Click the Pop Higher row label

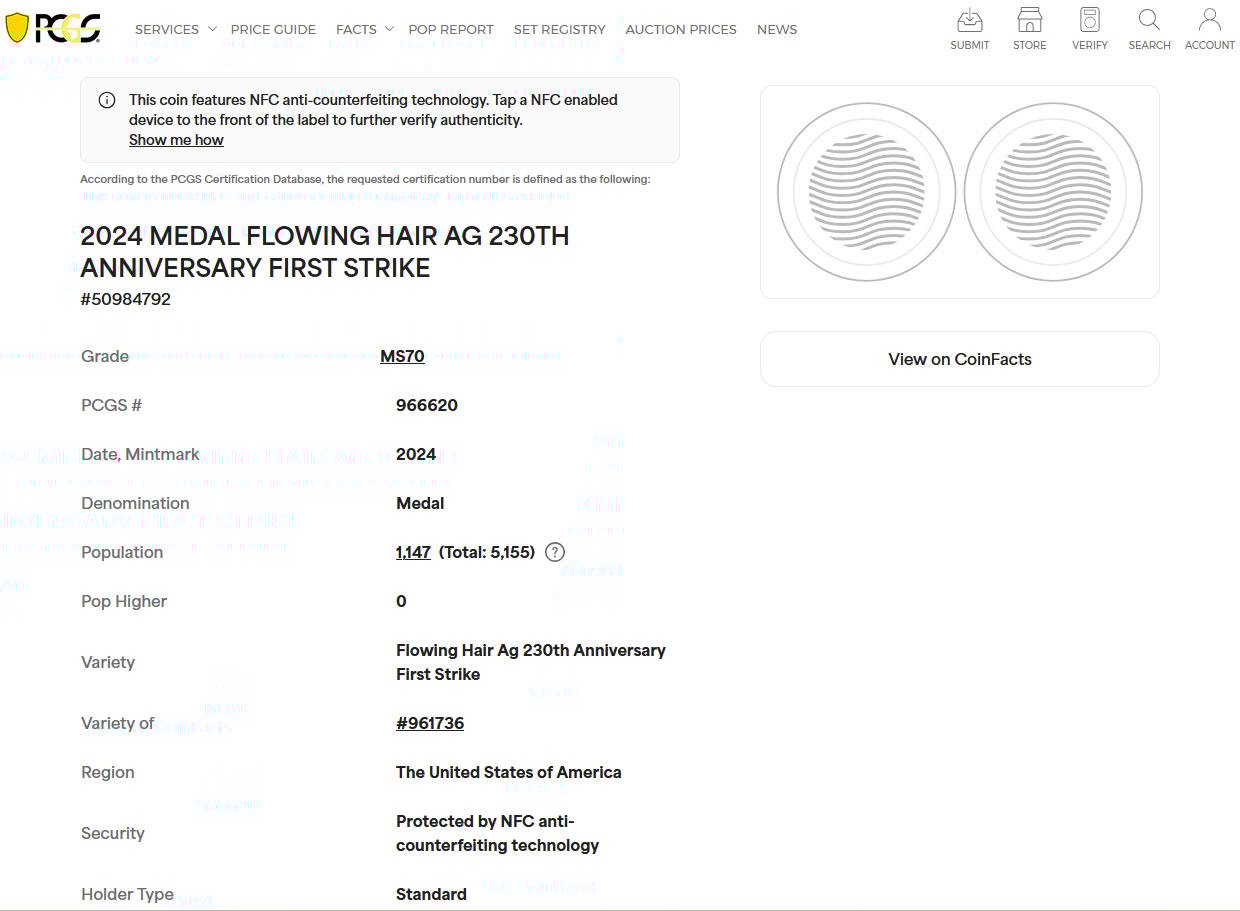pyautogui.click(x=124, y=601)
